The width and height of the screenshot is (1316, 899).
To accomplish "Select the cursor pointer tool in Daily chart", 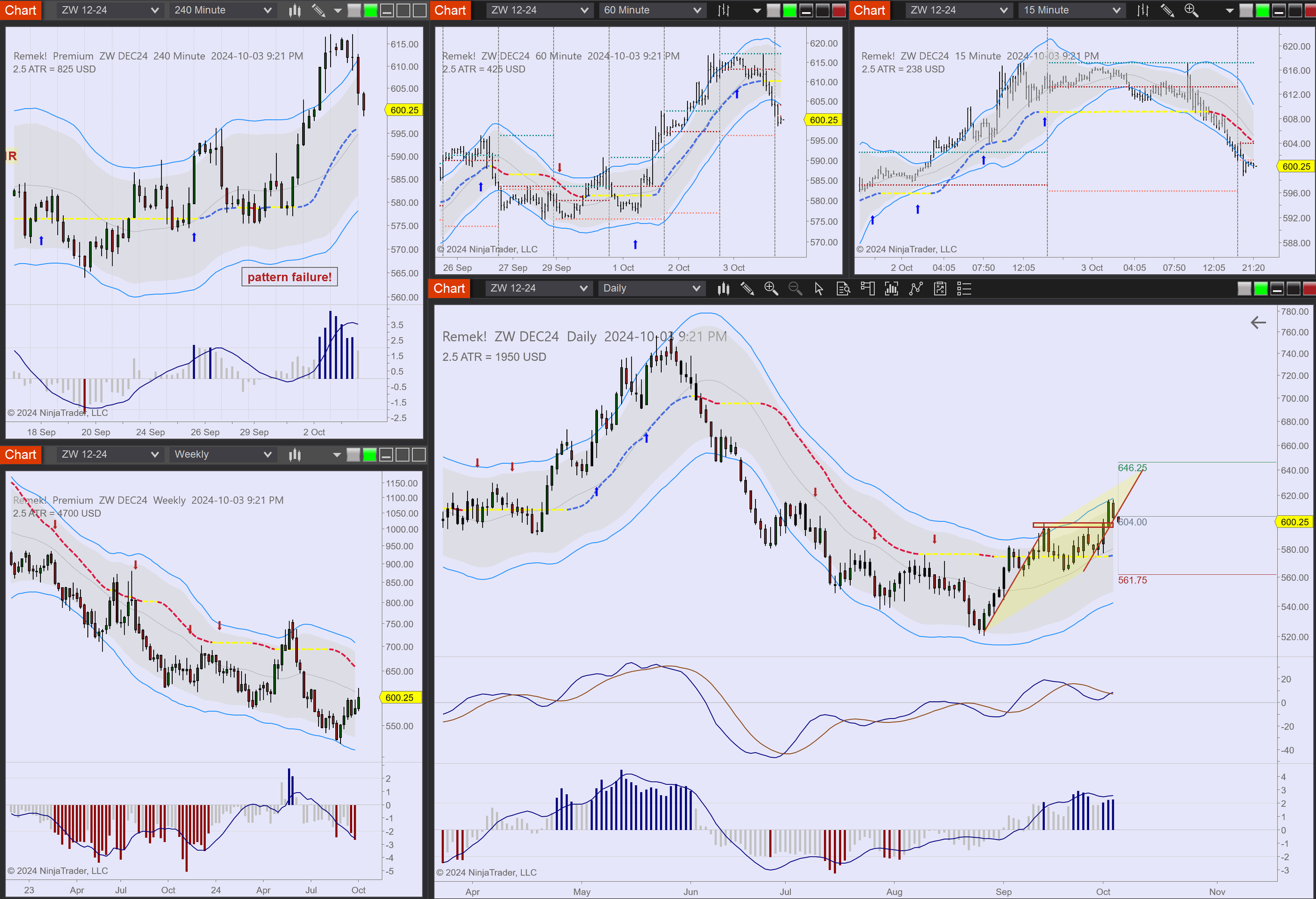I will tap(819, 289).
